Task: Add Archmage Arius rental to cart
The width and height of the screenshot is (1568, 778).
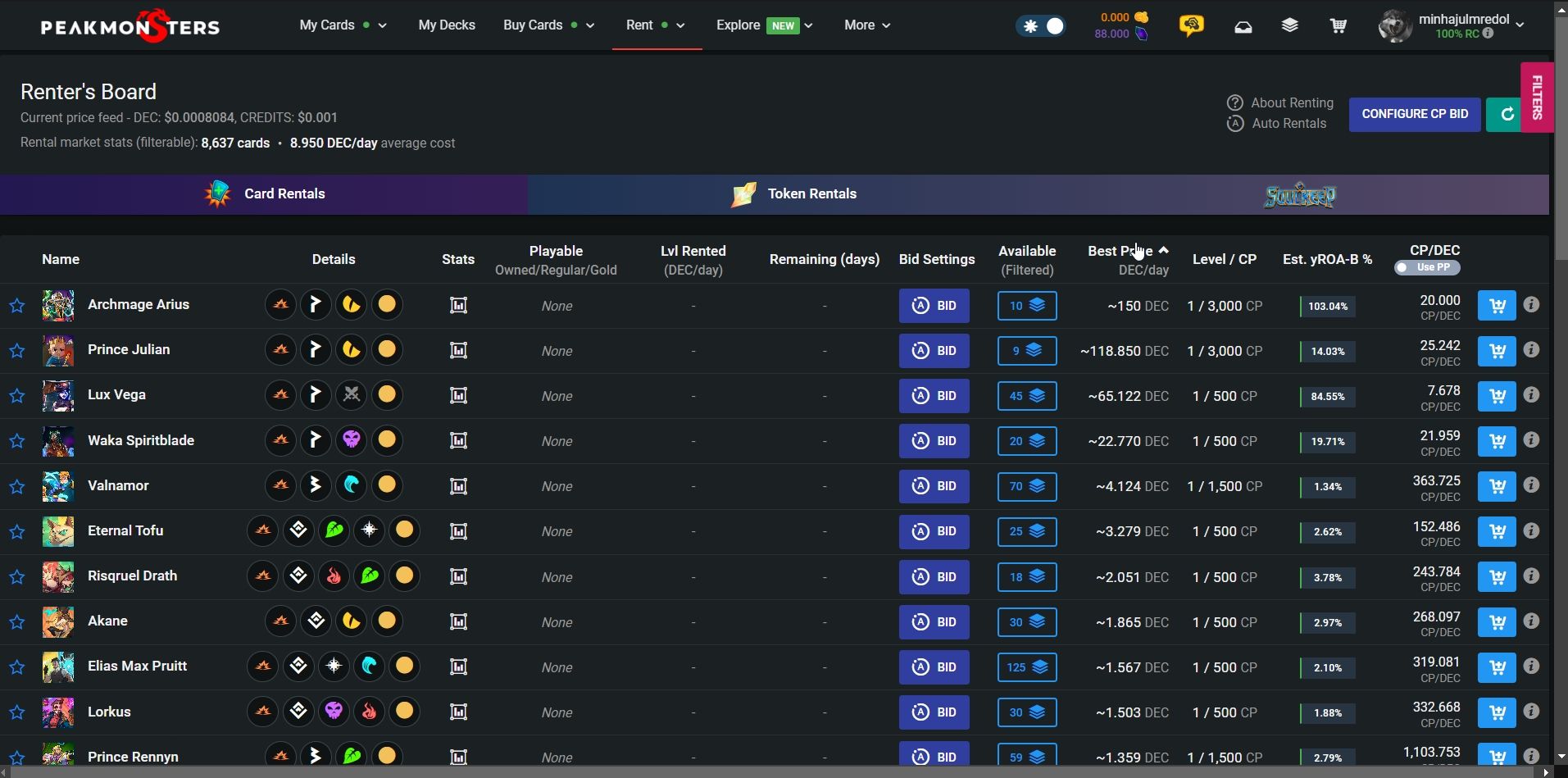Action: click(1497, 306)
